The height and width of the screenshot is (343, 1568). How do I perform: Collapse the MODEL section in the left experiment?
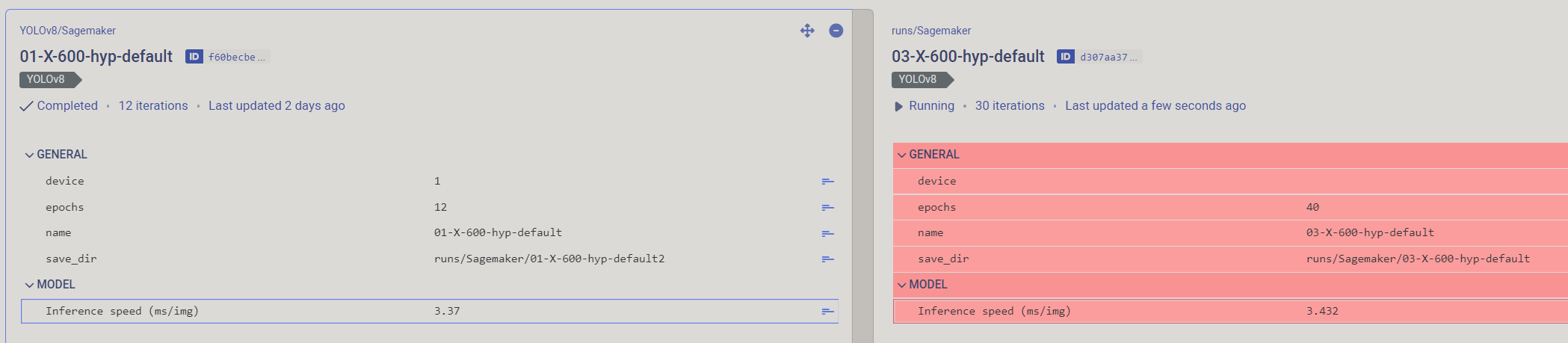(29, 285)
